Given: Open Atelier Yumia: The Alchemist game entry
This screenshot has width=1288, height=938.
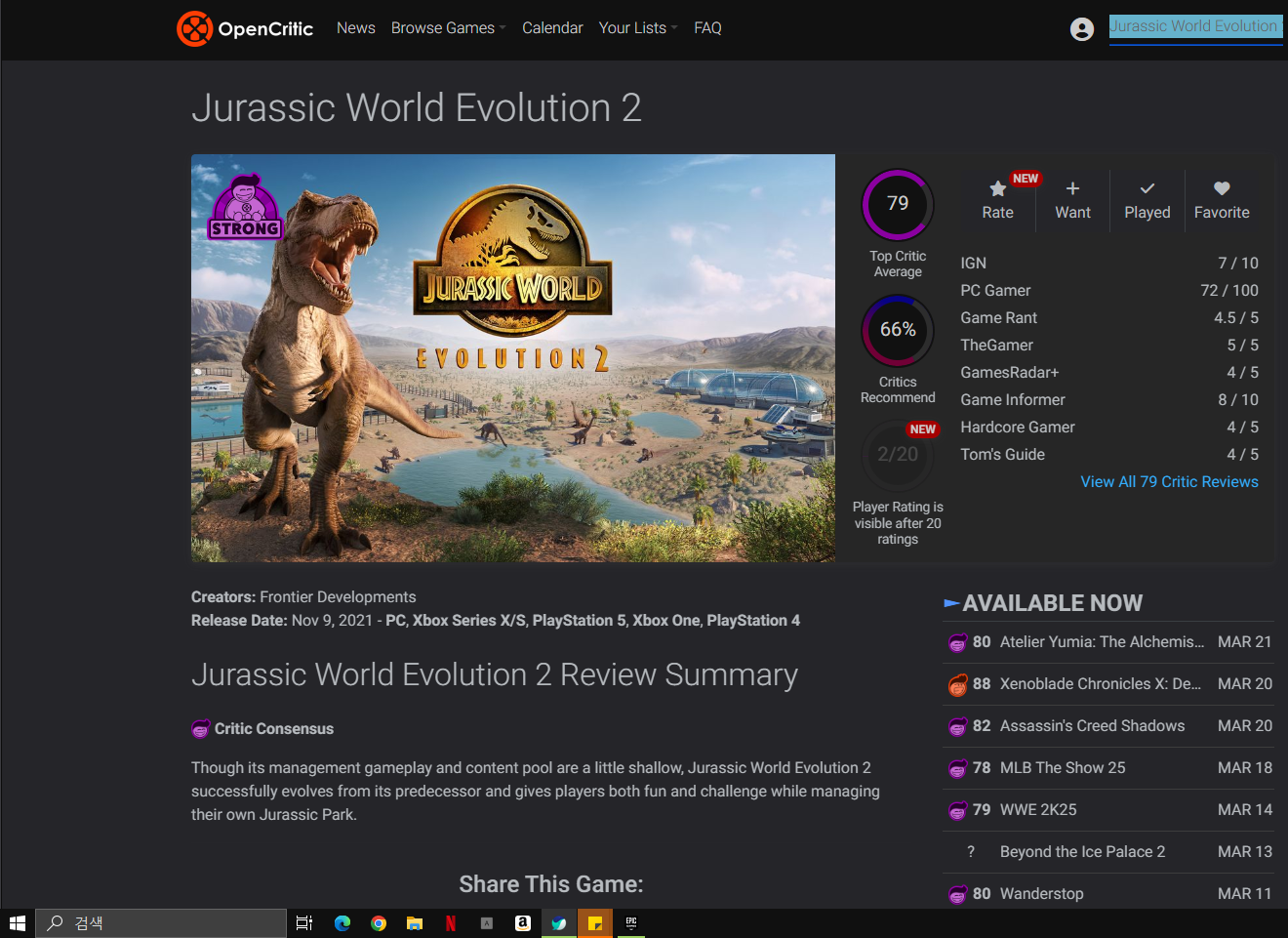Looking at the screenshot, I should coord(1108,642).
